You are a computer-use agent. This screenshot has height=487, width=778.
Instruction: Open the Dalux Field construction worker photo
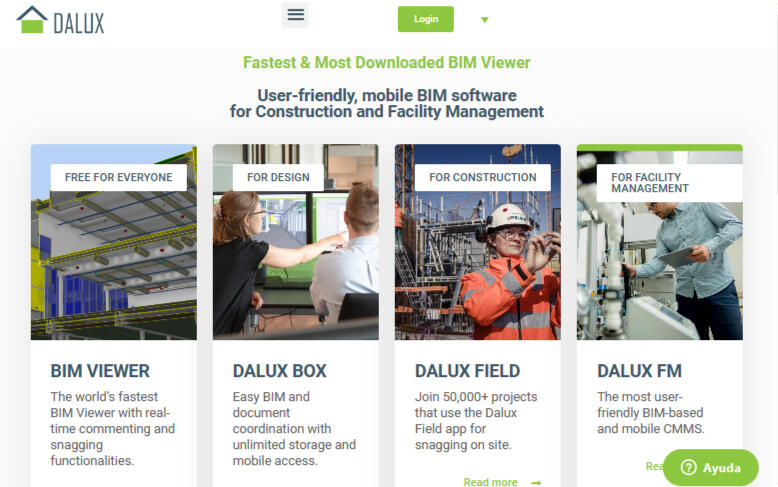tap(478, 242)
